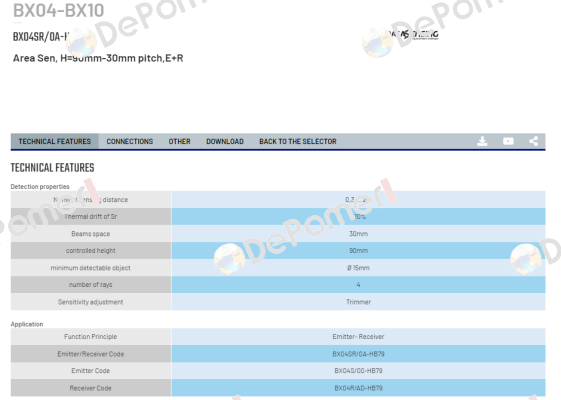Screen dimensions: 561x400
Task: Click the Receiver Code BX04R/AD-HB79 value
Action: coord(358,388)
